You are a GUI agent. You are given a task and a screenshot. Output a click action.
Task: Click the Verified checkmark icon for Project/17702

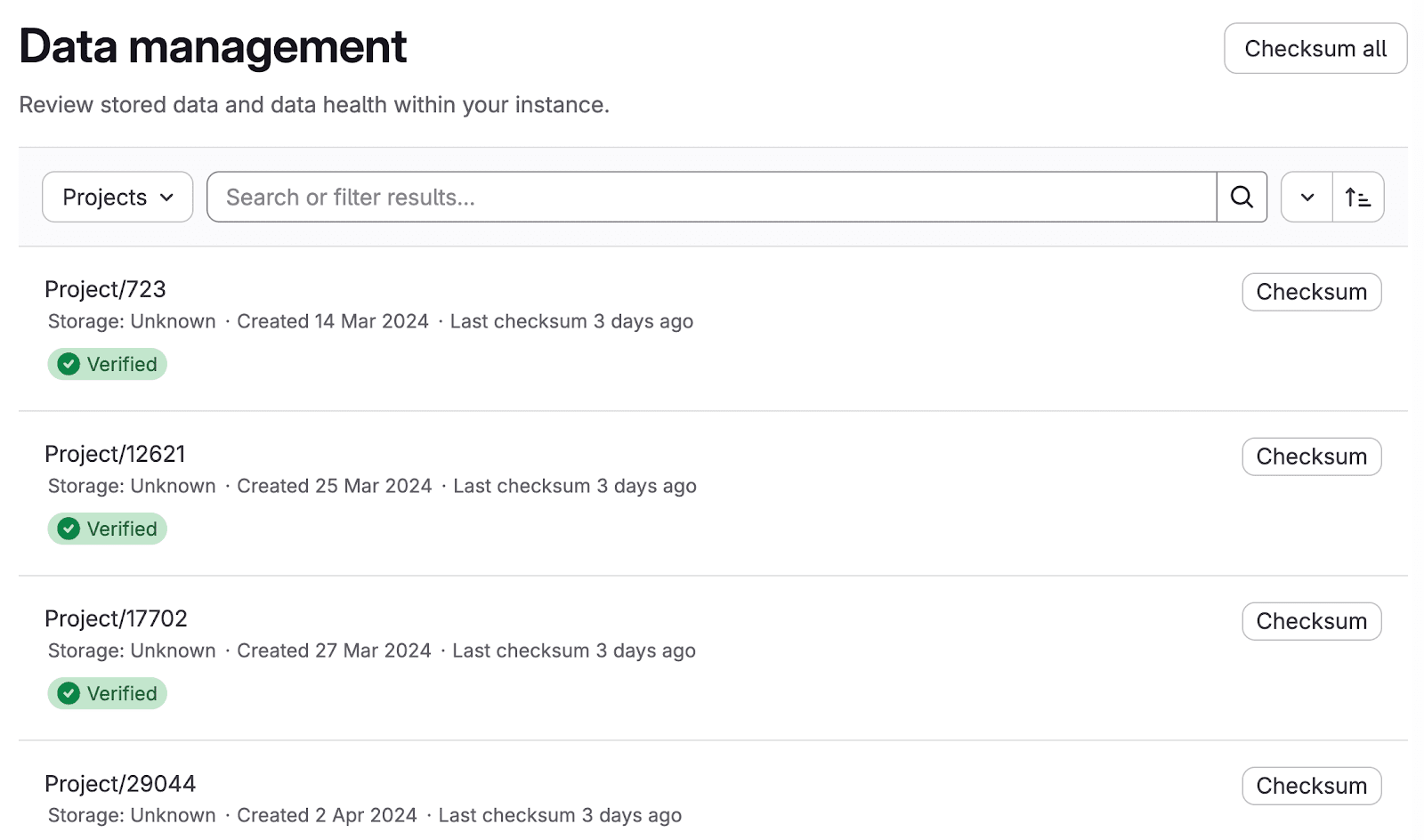pyautogui.click(x=69, y=693)
